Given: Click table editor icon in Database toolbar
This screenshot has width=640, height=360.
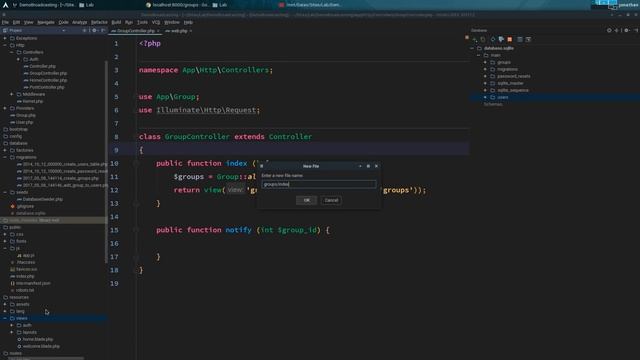Looking at the screenshot, I should [520, 40].
